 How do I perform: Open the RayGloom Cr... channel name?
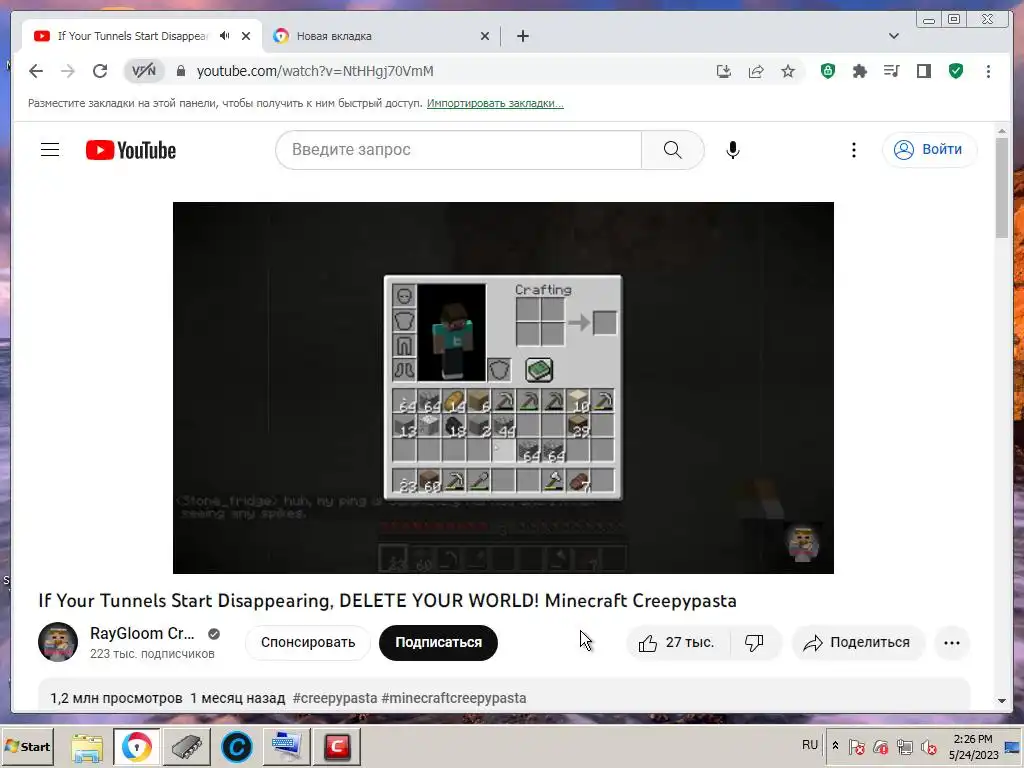click(x=142, y=633)
